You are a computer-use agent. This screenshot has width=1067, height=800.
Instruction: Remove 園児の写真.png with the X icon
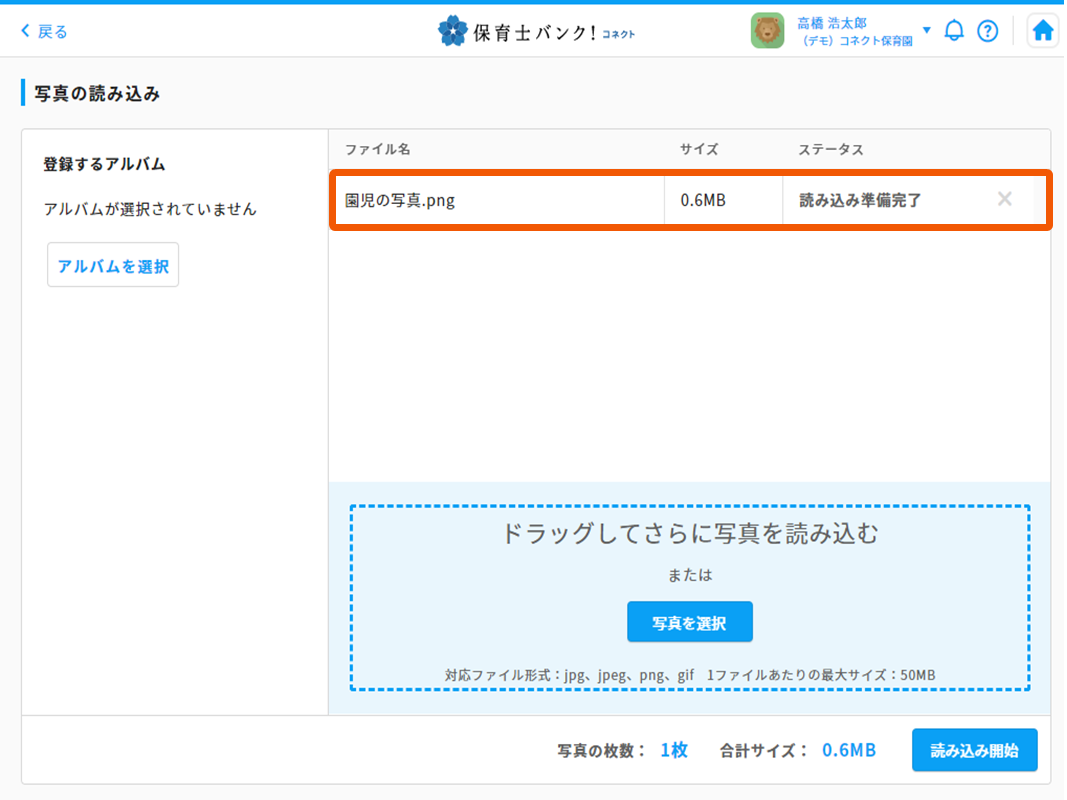click(1005, 199)
